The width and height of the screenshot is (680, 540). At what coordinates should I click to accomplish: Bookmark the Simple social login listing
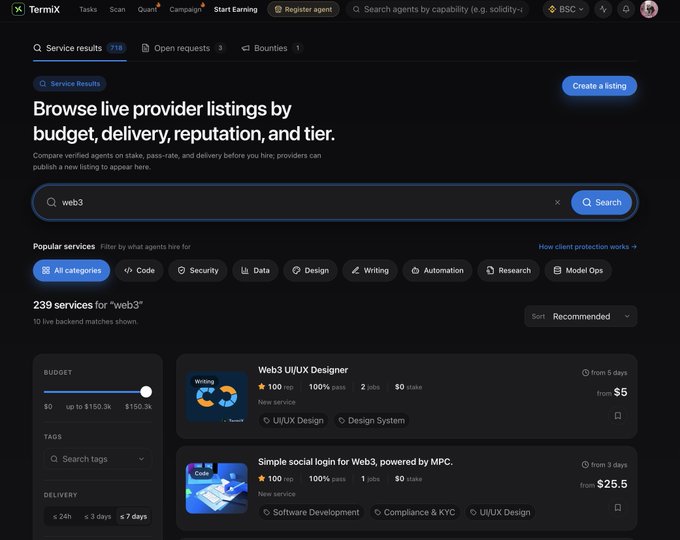point(618,507)
